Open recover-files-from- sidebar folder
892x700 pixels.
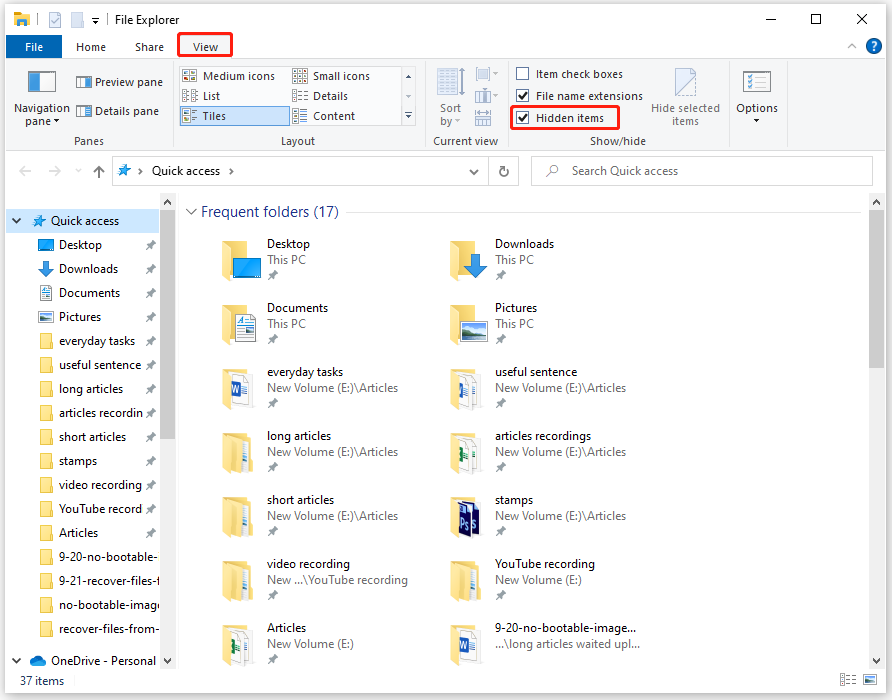pos(108,629)
